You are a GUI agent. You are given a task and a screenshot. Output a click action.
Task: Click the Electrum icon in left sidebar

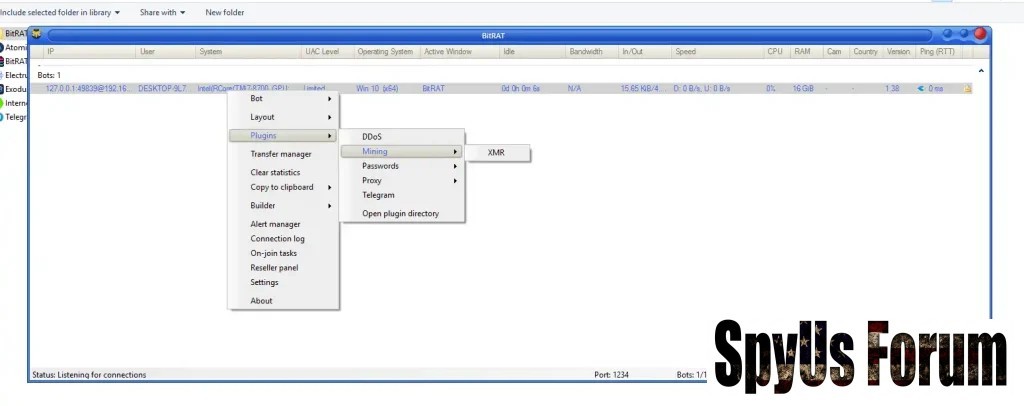[3, 74]
